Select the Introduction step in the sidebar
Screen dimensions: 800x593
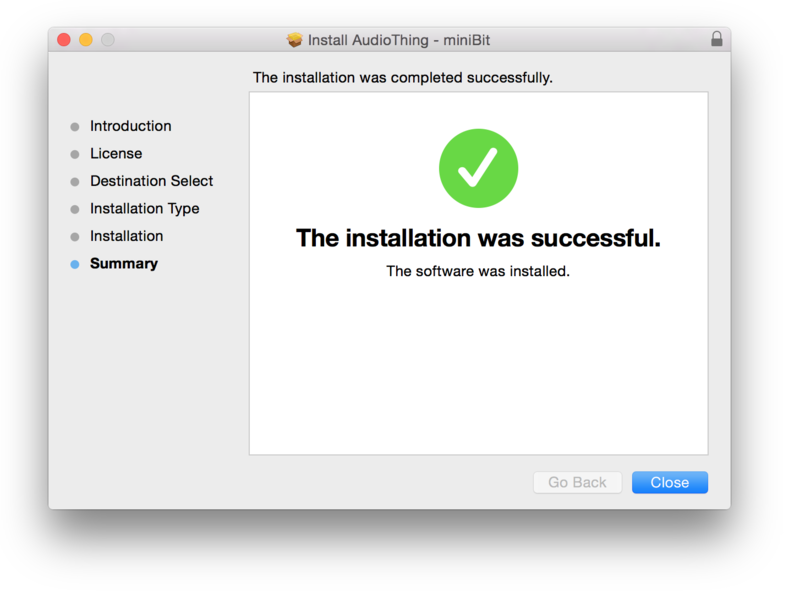[130, 126]
